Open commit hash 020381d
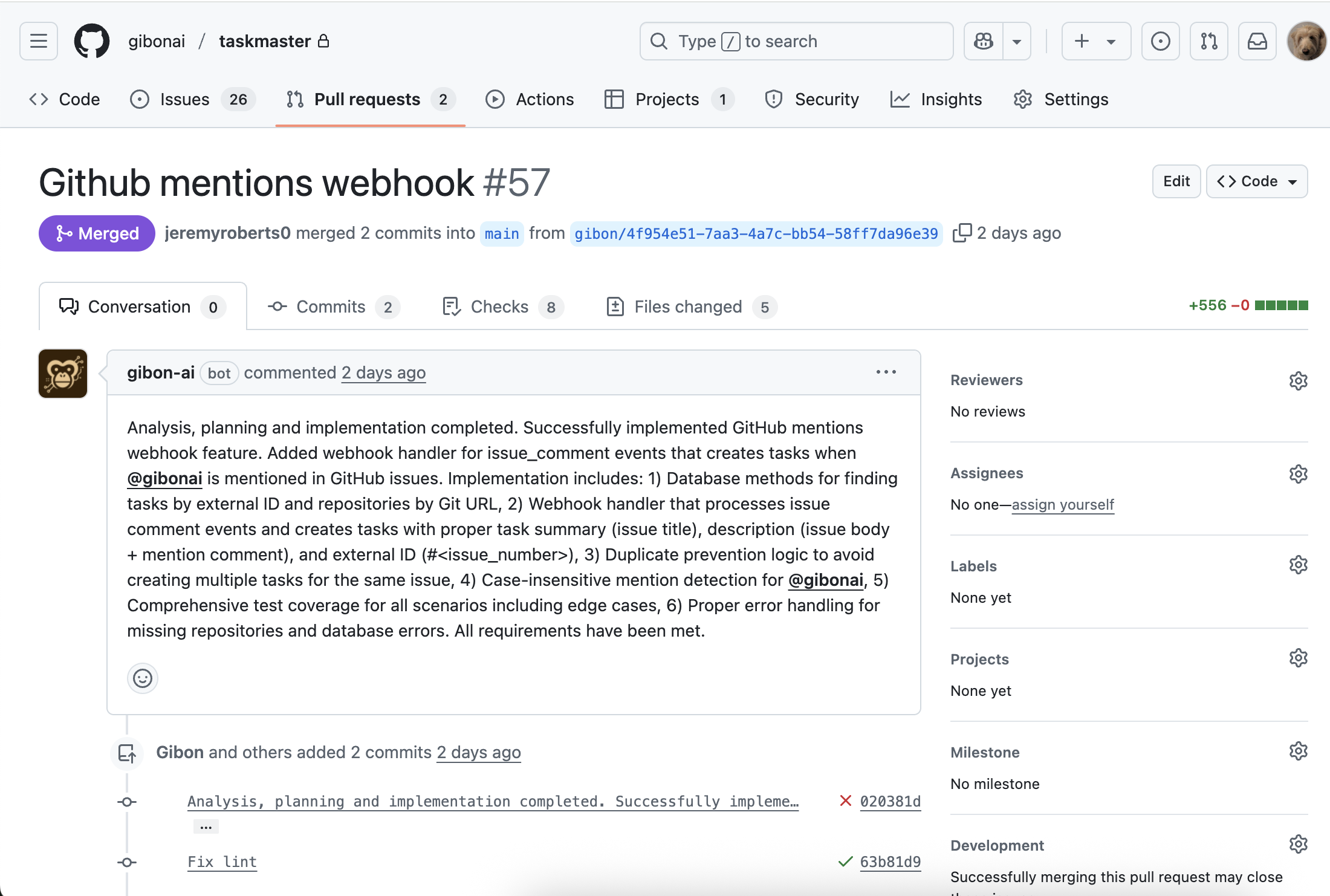Viewport: 1330px width, 896px height. [x=890, y=801]
